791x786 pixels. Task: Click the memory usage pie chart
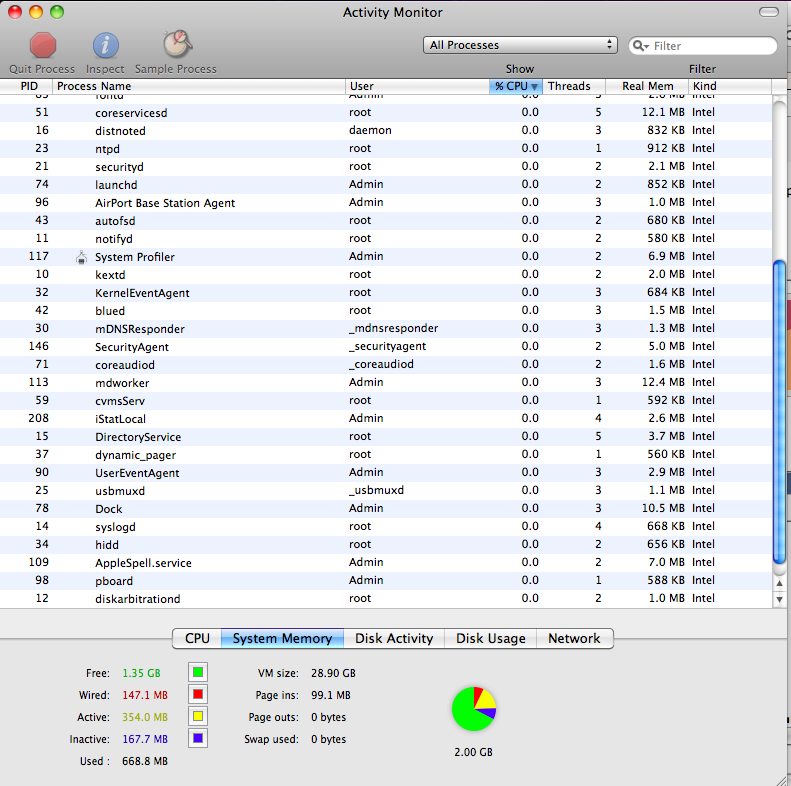[474, 709]
